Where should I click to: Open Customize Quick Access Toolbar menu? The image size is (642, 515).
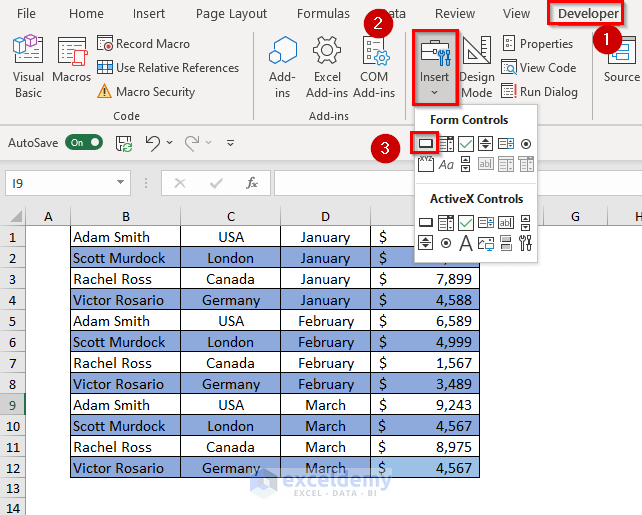pyautogui.click(x=231, y=143)
